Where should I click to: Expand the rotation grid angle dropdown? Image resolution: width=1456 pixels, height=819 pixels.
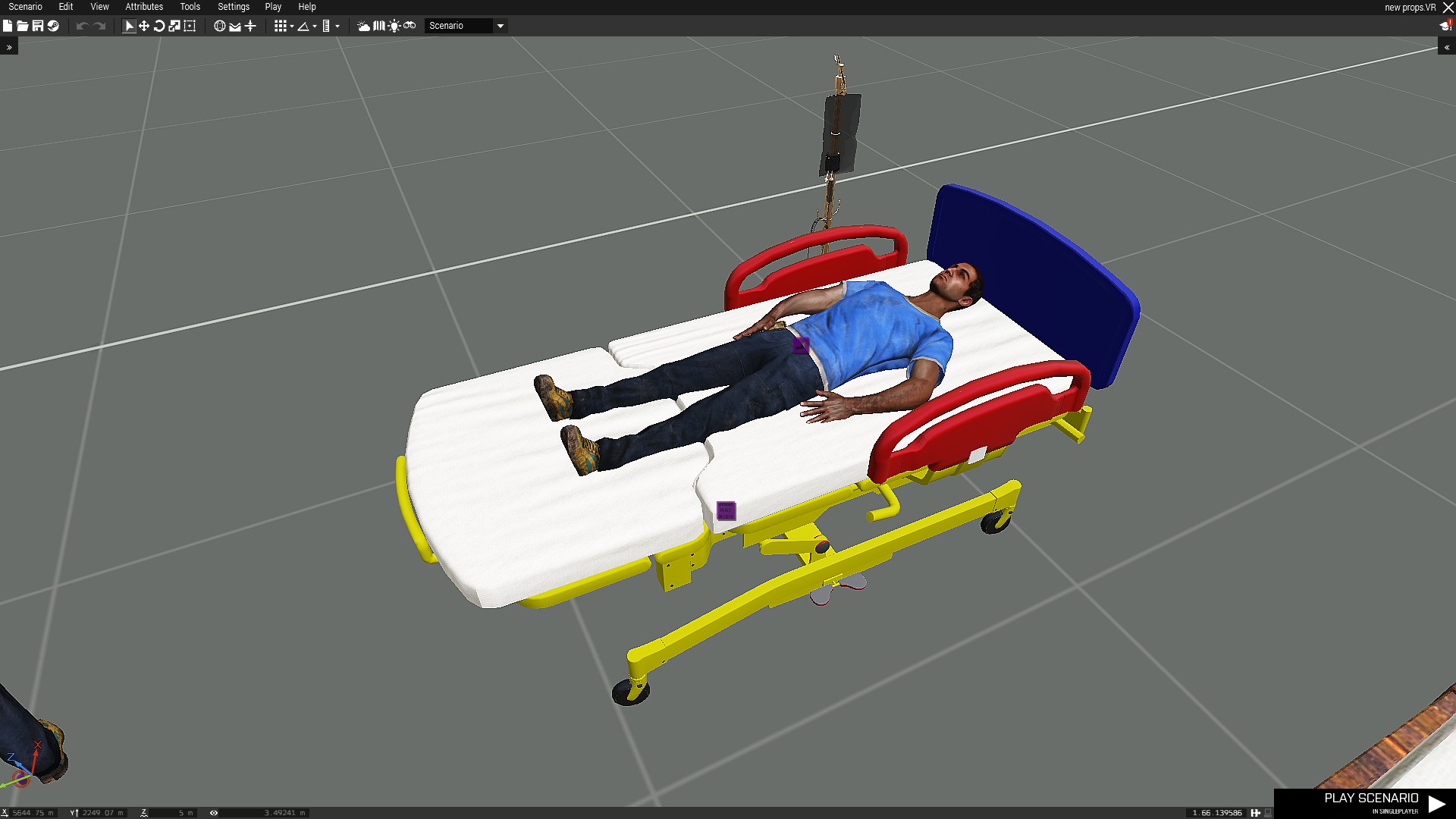click(315, 27)
